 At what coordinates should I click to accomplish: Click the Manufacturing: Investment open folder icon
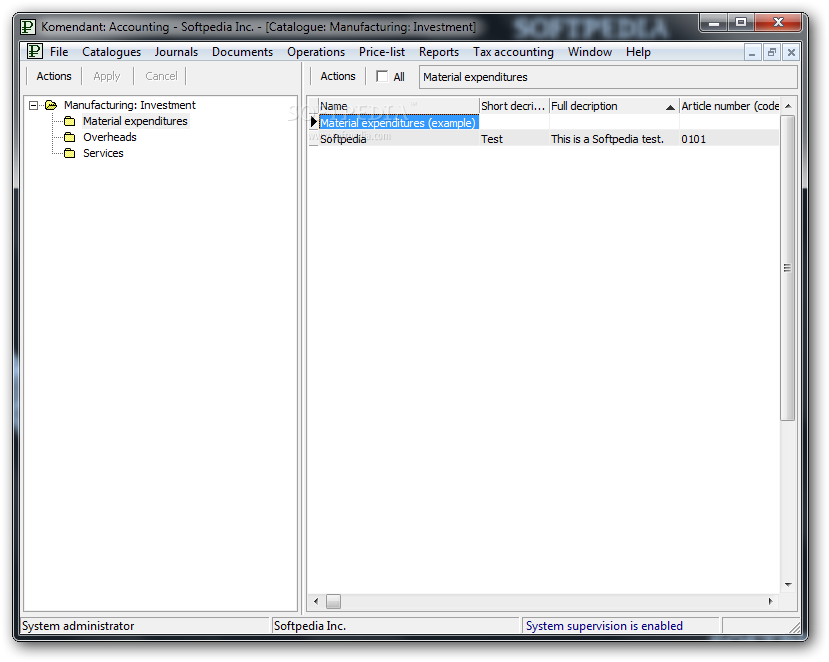click(51, 105)
